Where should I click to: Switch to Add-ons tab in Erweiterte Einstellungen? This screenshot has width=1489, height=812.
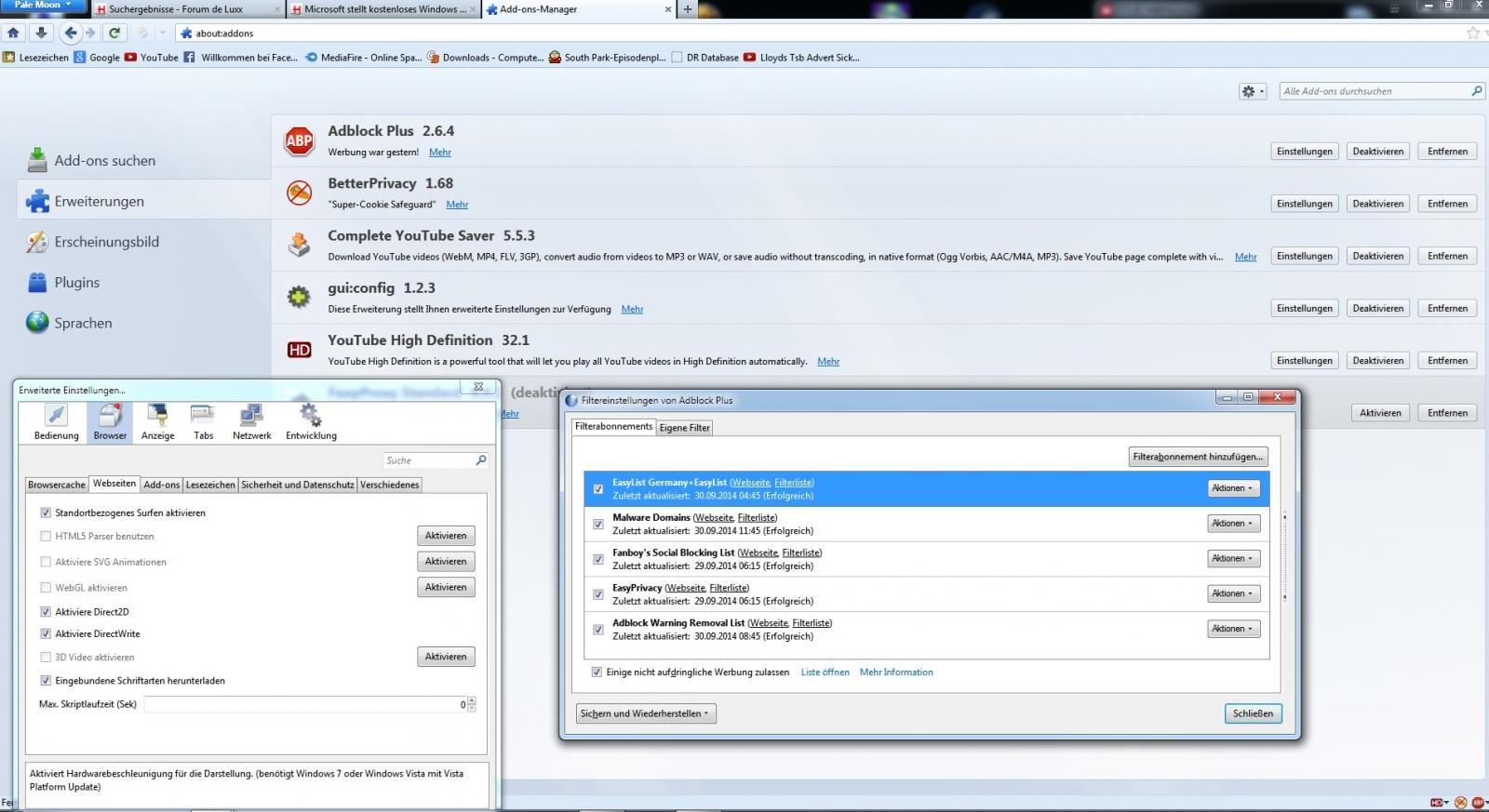click(x=162, y=485)
